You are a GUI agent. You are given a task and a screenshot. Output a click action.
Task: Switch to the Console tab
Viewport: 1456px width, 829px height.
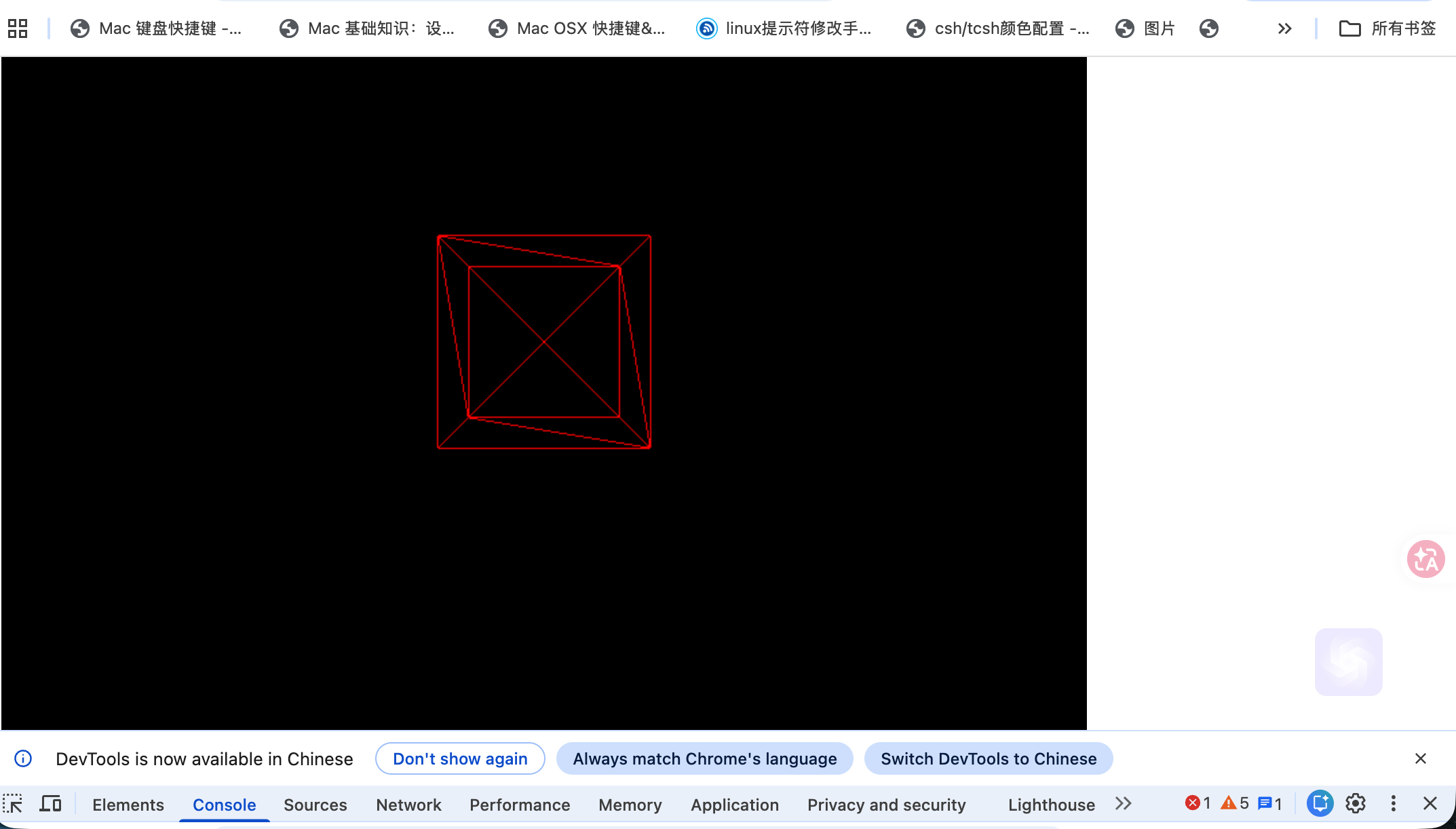point(225,805)
